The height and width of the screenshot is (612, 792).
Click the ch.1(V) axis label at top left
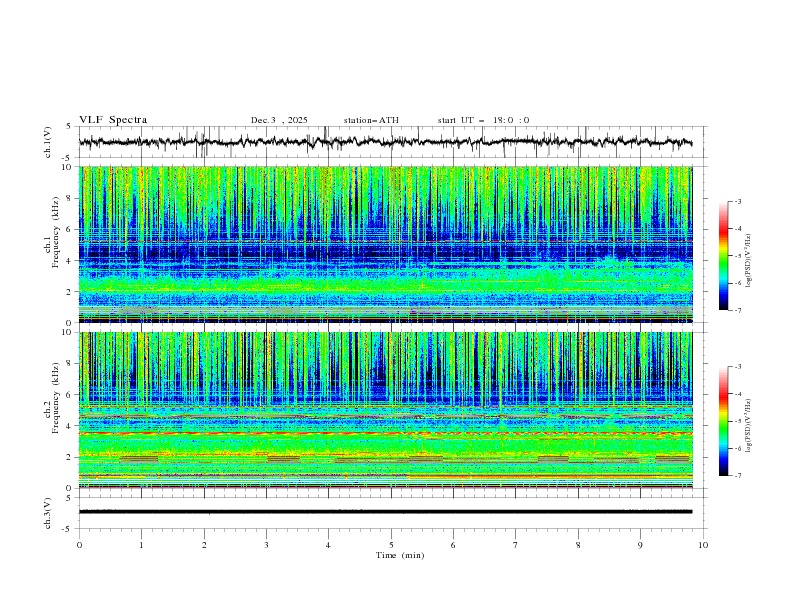tap(49, 142)
